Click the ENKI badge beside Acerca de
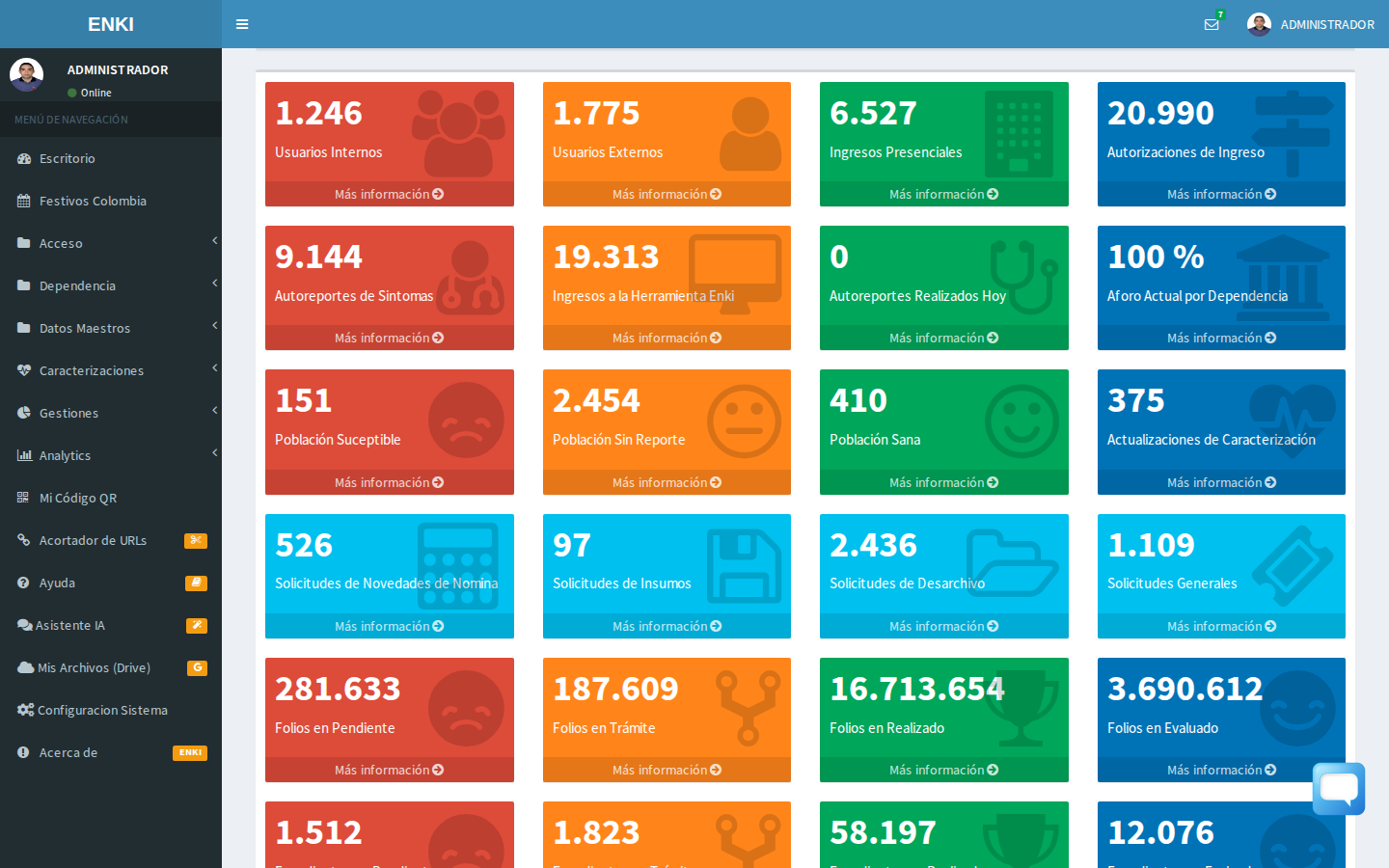1389x868 pixels. (x=190, y=752)
